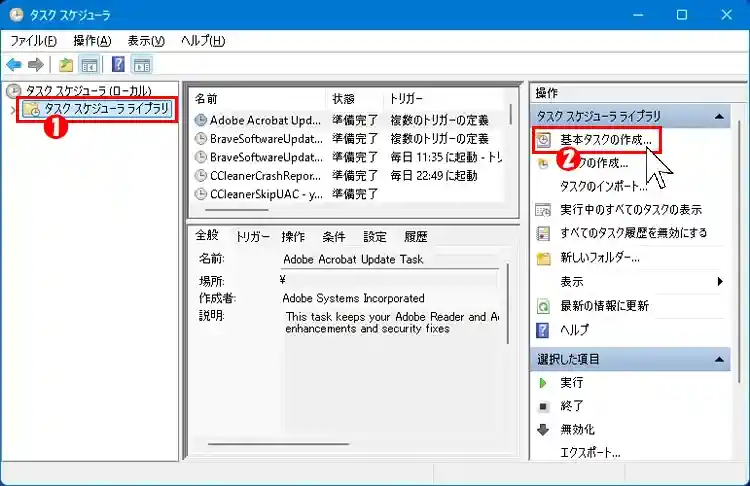The width and height of the screenshot is (750, 486).
Task: Click the folder icon of タスク スケジューラ ライブラリ
Action: (32, 109)
